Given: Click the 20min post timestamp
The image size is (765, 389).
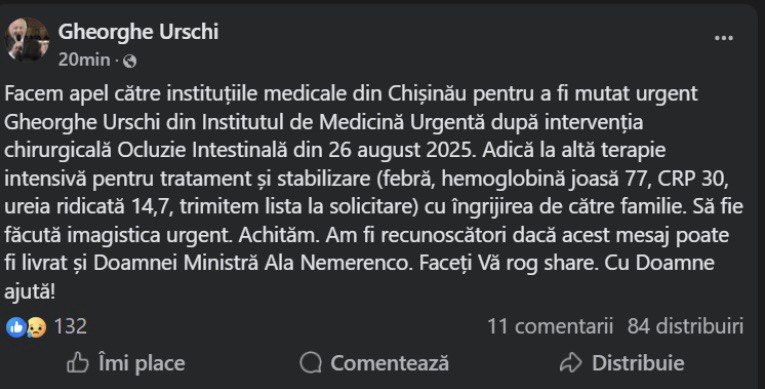Looking at the screenshot, I should [84, 60].
